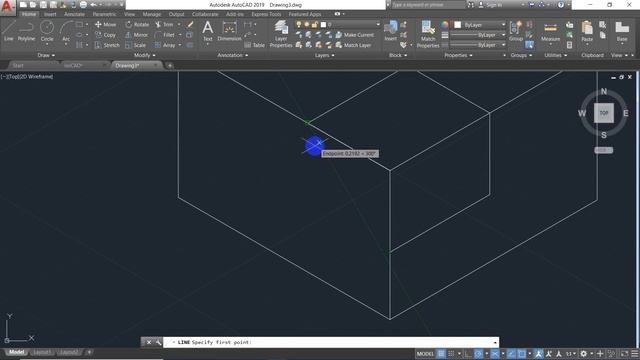
Task: Open the Annotate ribbon tab
Action: (x=74, y=14)
